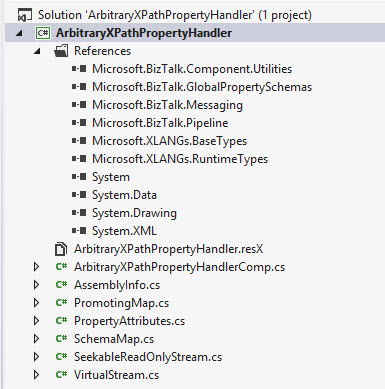Select Microsoft.XLANGs.RuntimeTypes reference
385x389 pixels.
[180, 159]
